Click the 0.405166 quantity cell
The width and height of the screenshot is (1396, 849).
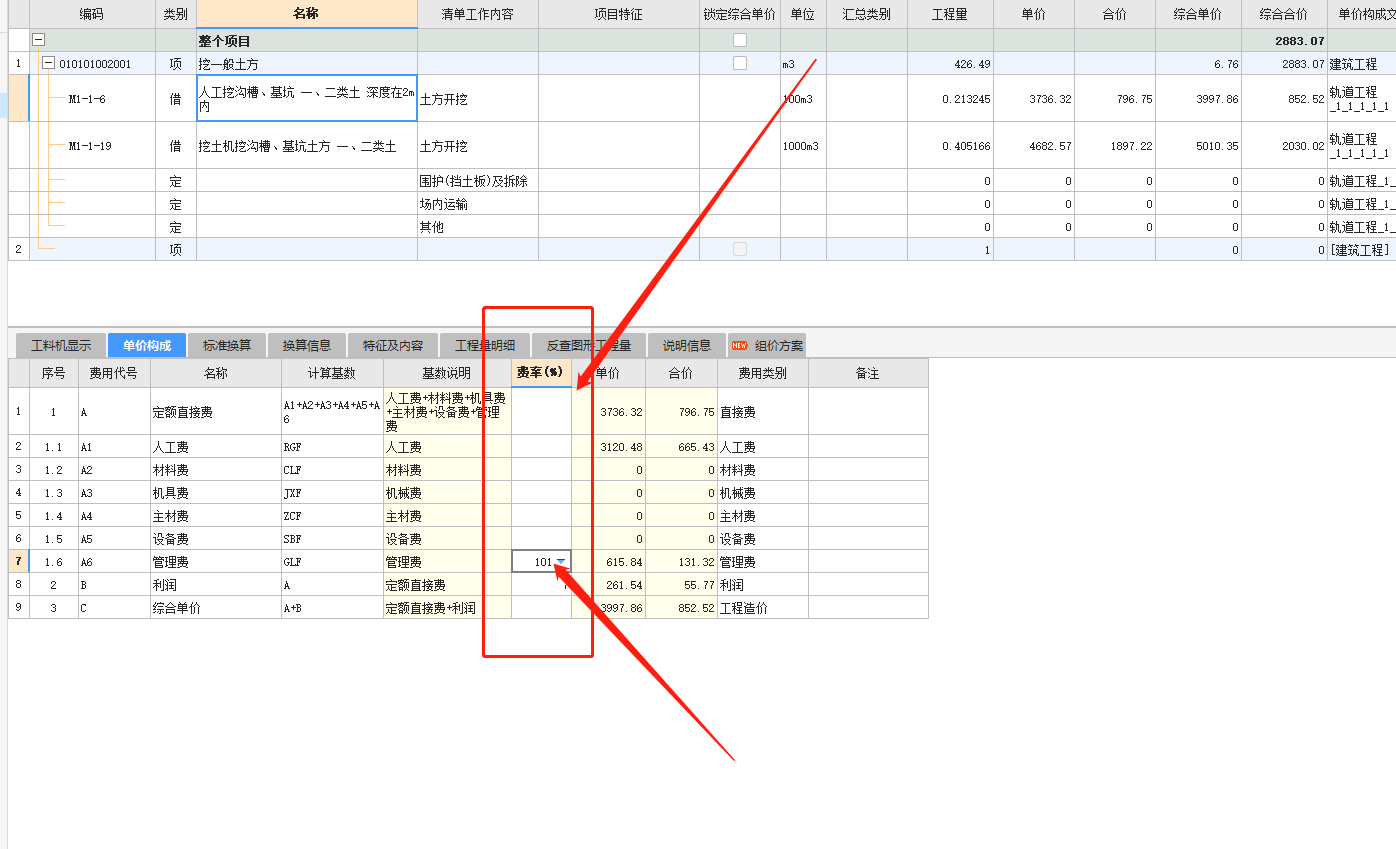tap(950, 146)
